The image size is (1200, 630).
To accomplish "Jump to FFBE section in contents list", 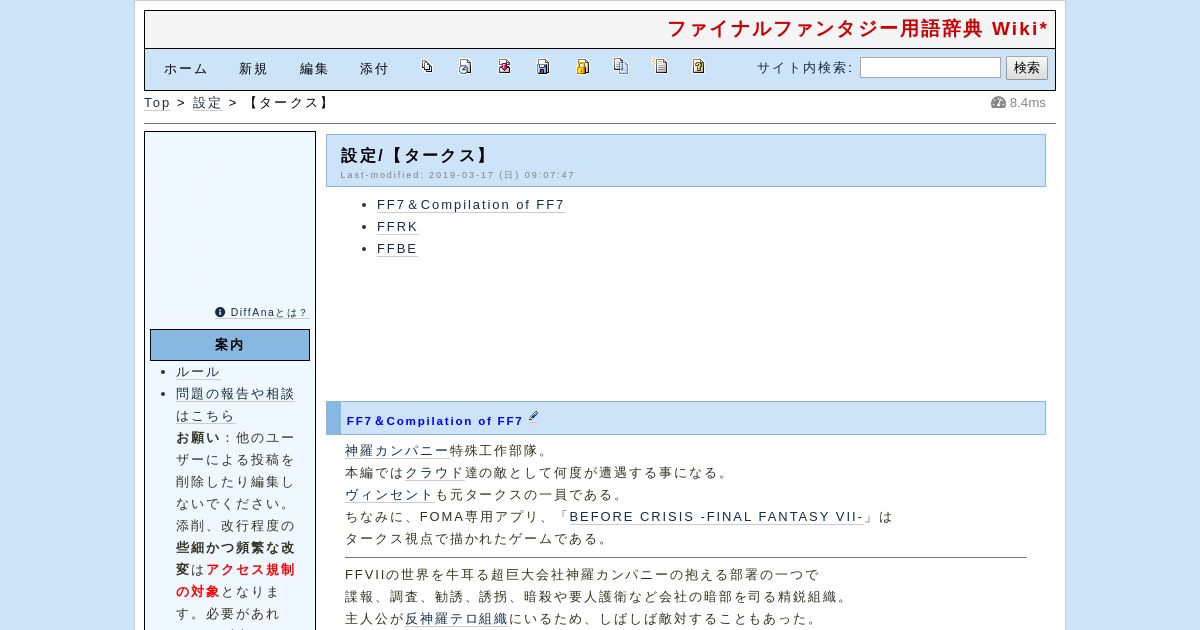I will coord(397,249).
